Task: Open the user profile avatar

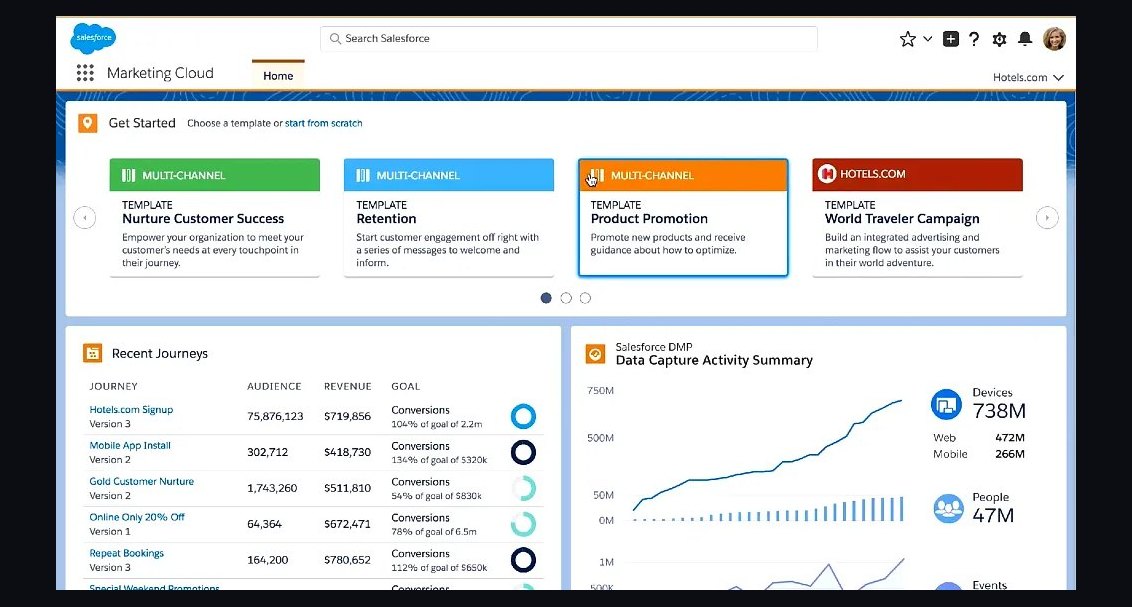Action: (x=1054, y=39)
